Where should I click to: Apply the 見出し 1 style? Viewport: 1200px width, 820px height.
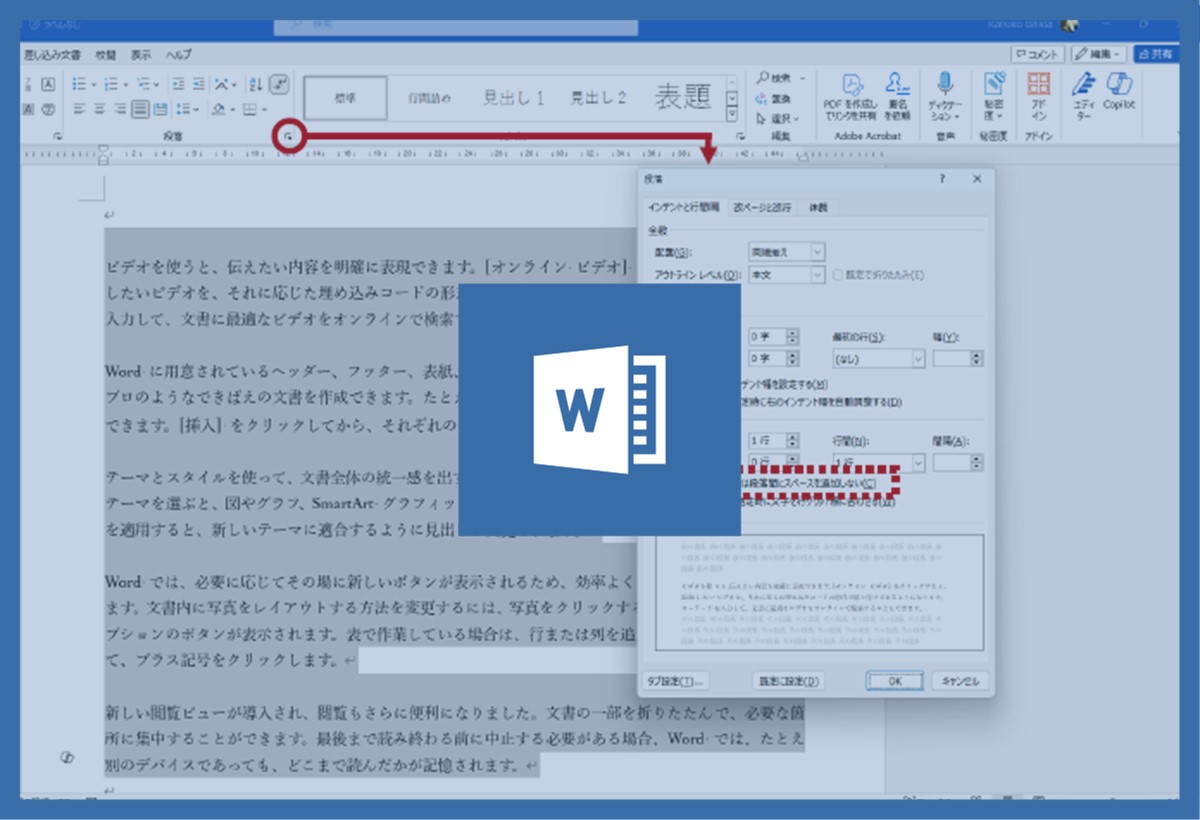513,98
